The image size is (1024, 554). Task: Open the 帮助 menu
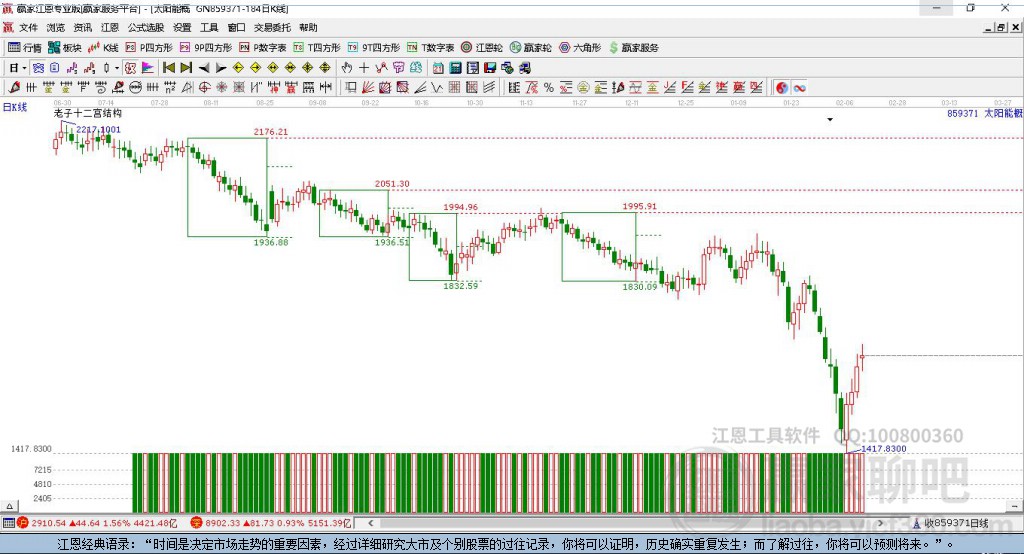(x=308, y=27)
